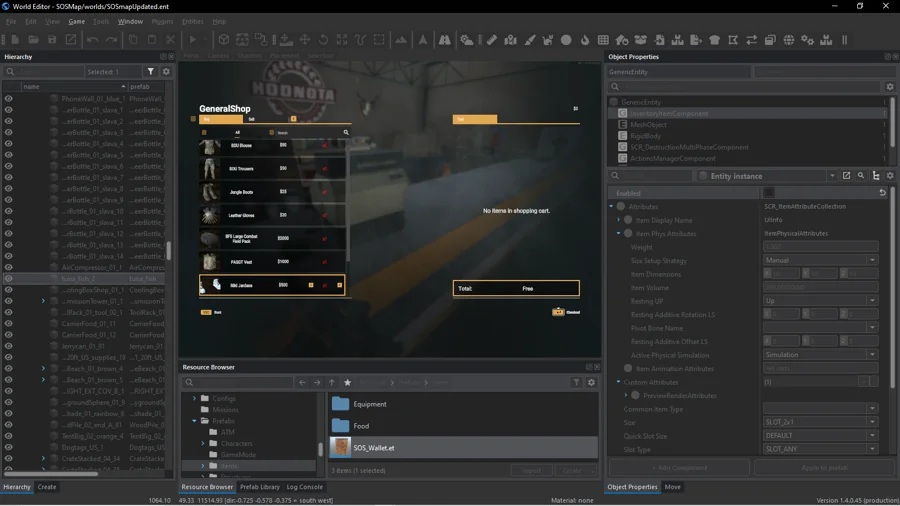Click the swap arrows toolbar icon

(751, 40)
